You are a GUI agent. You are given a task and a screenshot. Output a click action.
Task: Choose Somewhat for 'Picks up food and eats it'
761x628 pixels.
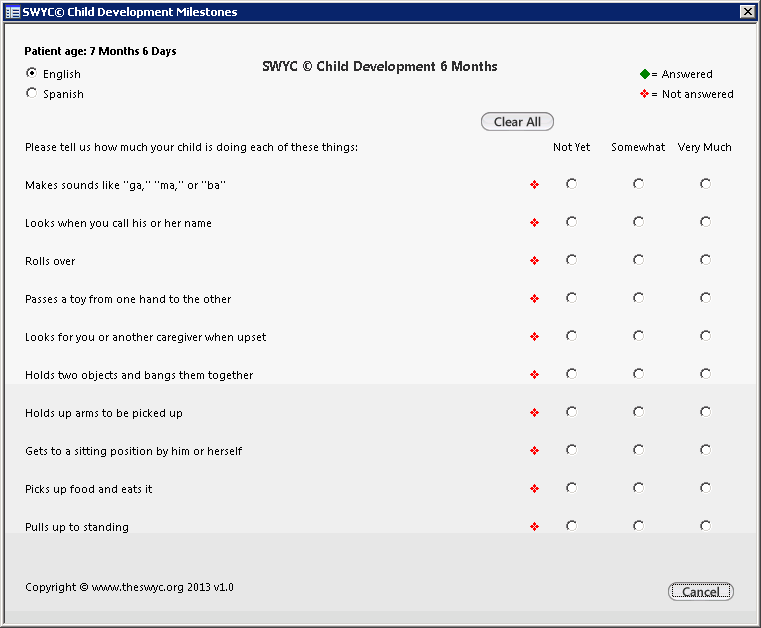point(638,488)
